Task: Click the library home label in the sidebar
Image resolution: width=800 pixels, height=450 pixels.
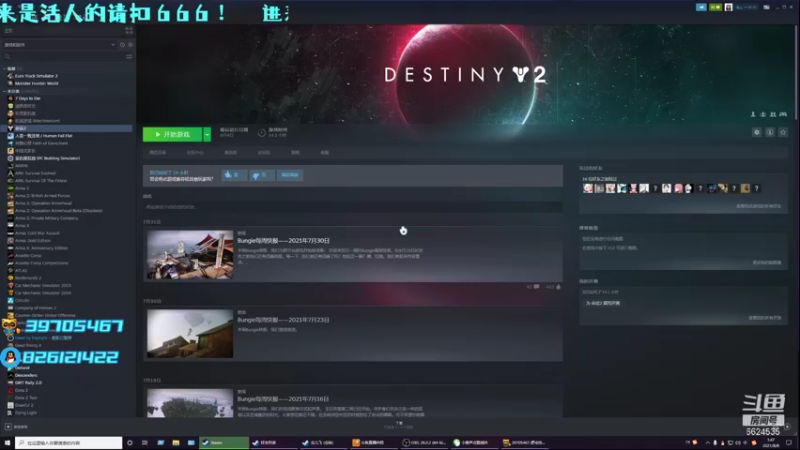Action: [x=8, y=31]
